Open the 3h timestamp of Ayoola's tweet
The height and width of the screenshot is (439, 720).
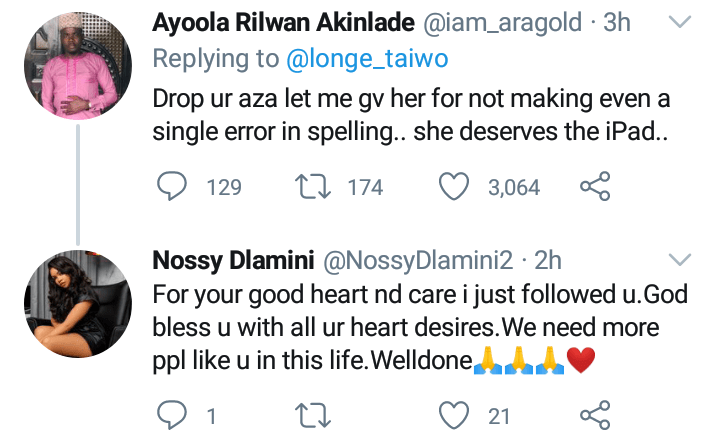tap(617, 21)
